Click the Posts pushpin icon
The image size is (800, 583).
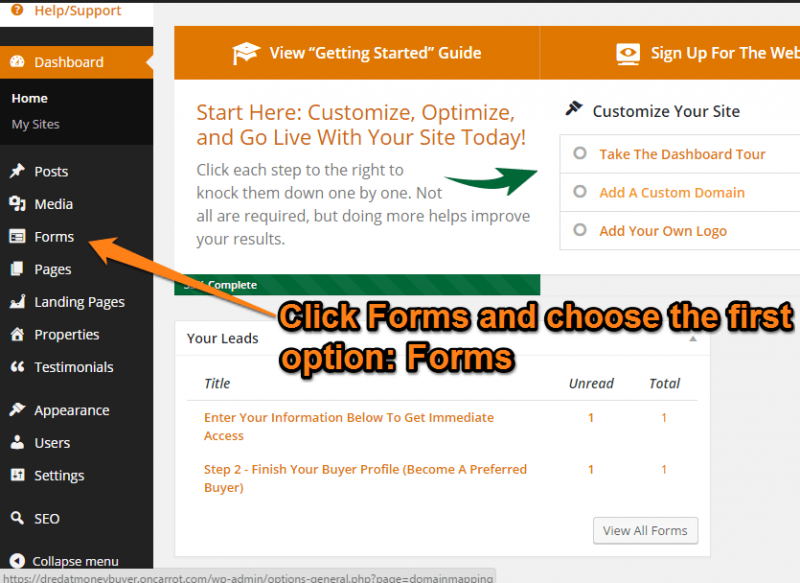17,171
